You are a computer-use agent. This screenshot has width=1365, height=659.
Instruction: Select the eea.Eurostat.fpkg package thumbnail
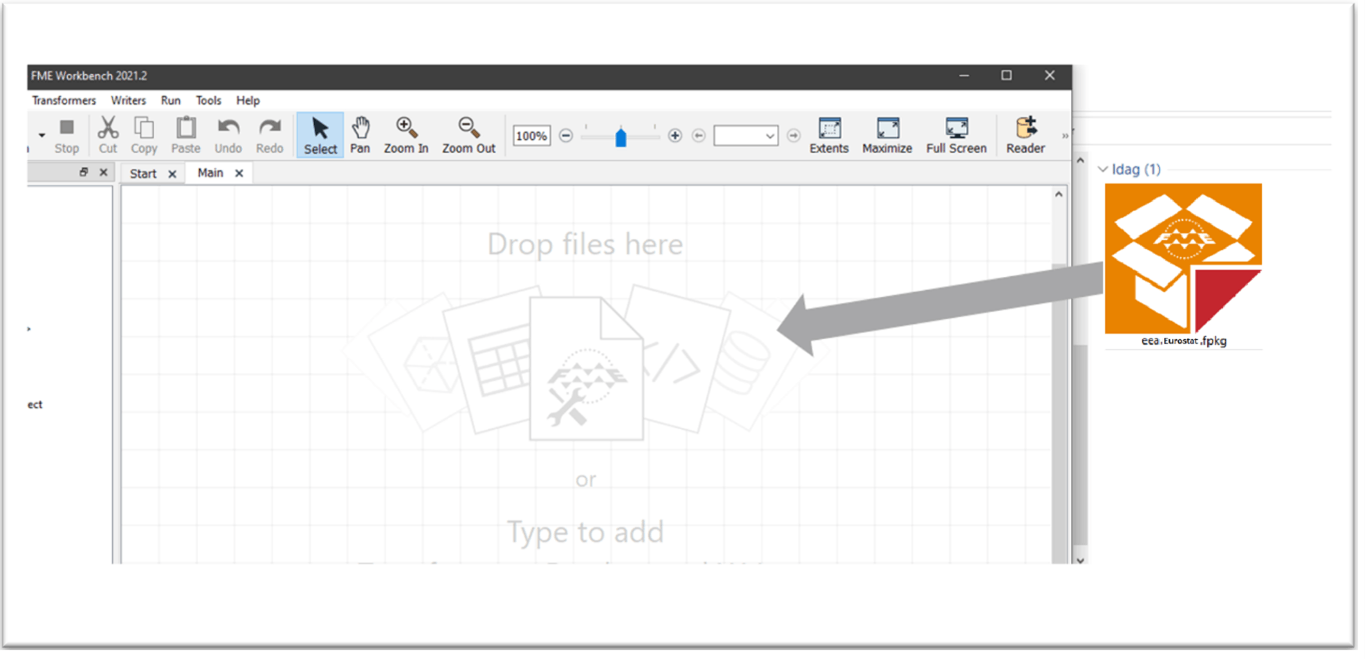[1184, 262]
